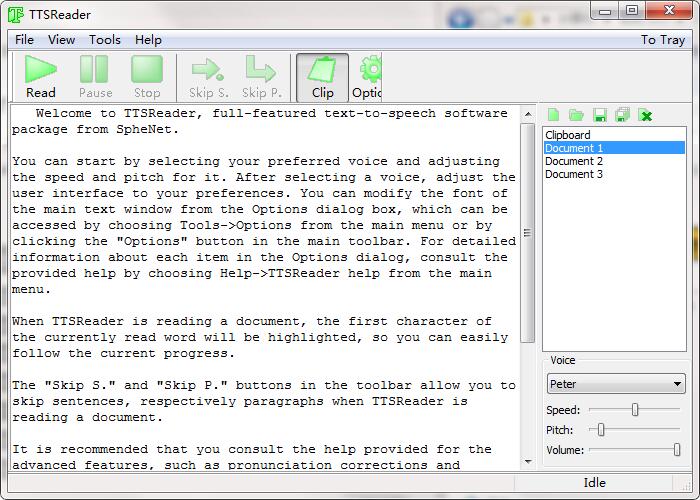Start reading with the Read button
Viewport: 700px width, 500px height.
[x=41, y=77]
